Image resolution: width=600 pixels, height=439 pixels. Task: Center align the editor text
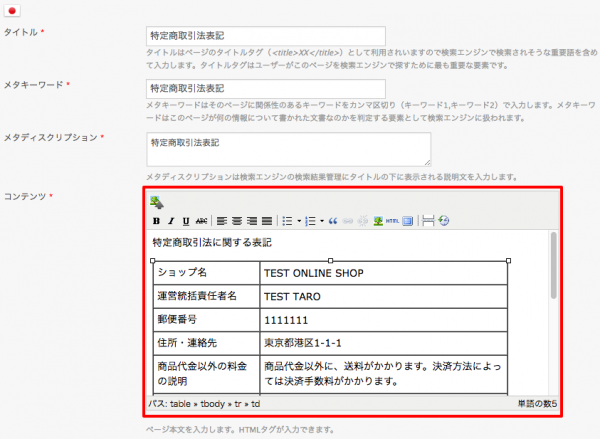(237, 220)
